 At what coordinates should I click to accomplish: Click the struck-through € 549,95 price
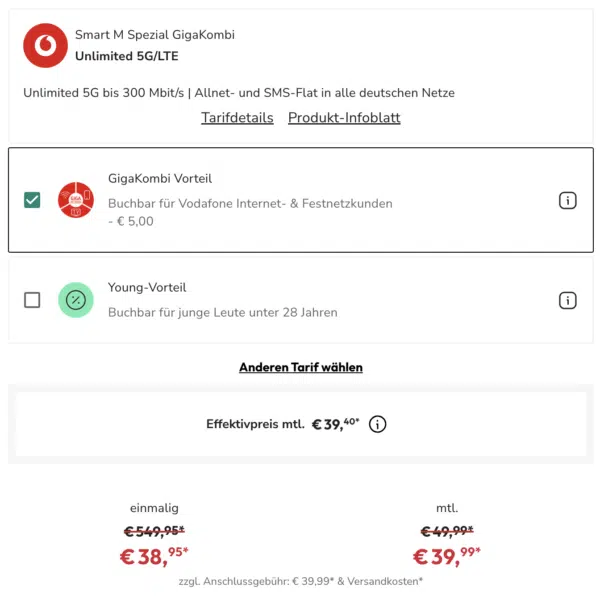154,531
